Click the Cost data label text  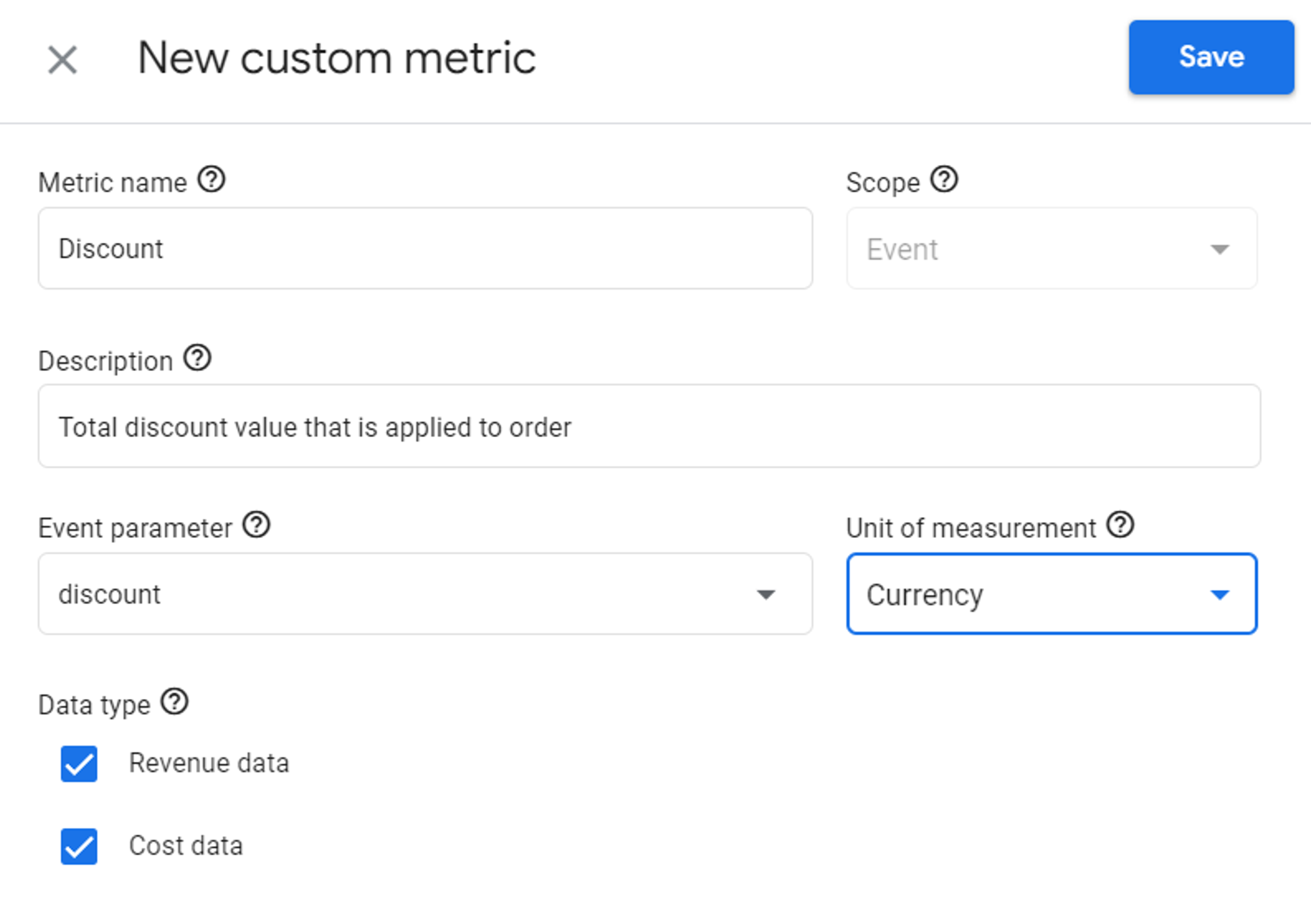185,846
